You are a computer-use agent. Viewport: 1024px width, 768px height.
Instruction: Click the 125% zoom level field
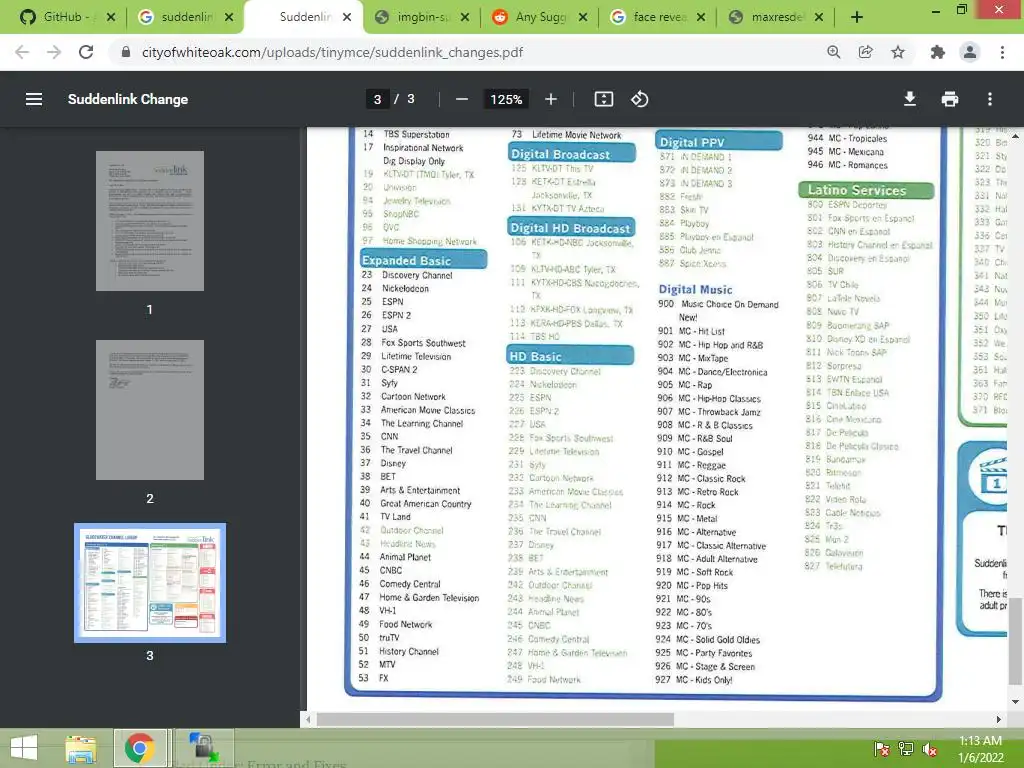506,99
